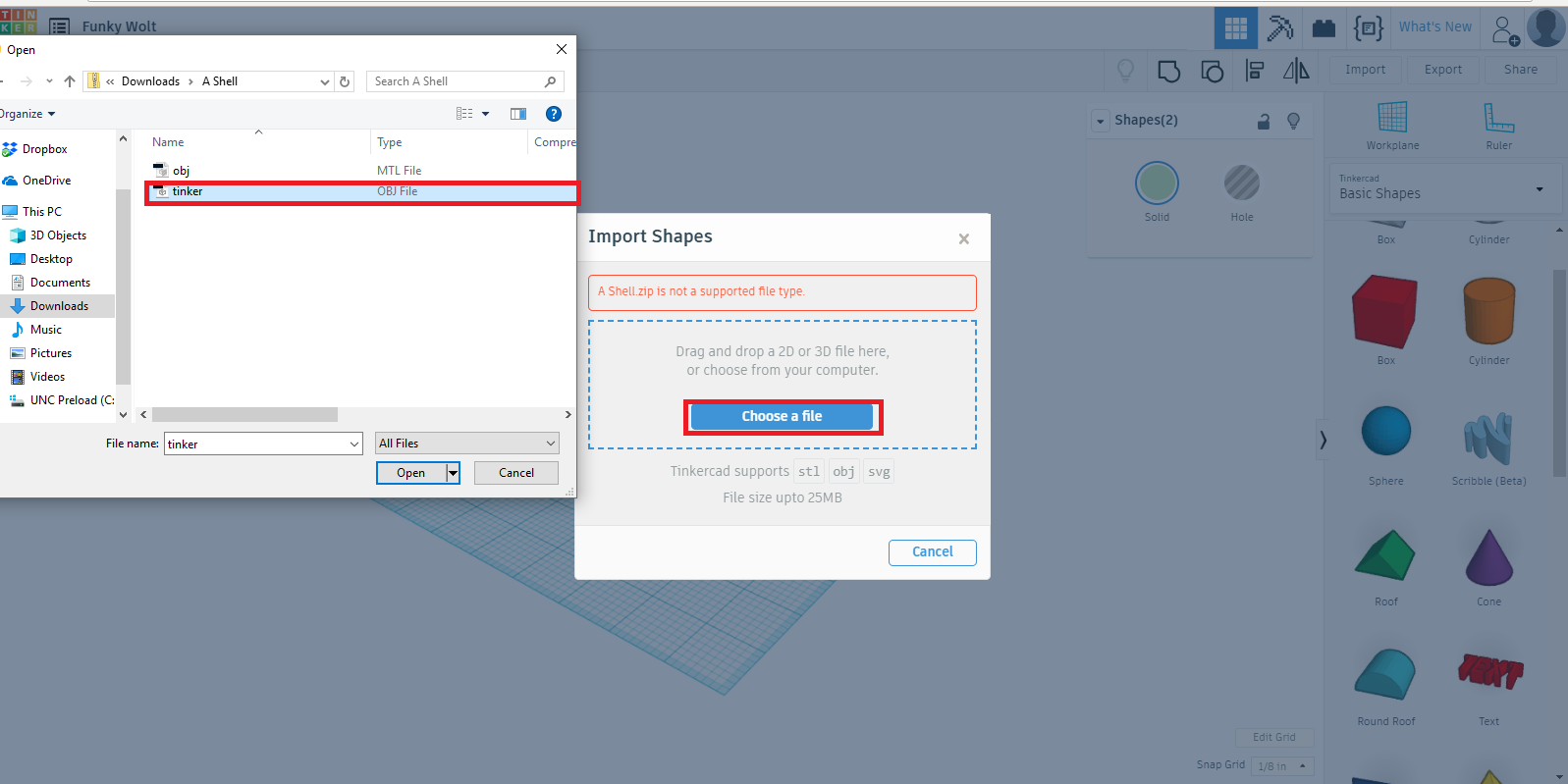The width and height of the screenshot is (1568, 784).
Task: Click the Import button
Action: click(x=1365, y=70)
